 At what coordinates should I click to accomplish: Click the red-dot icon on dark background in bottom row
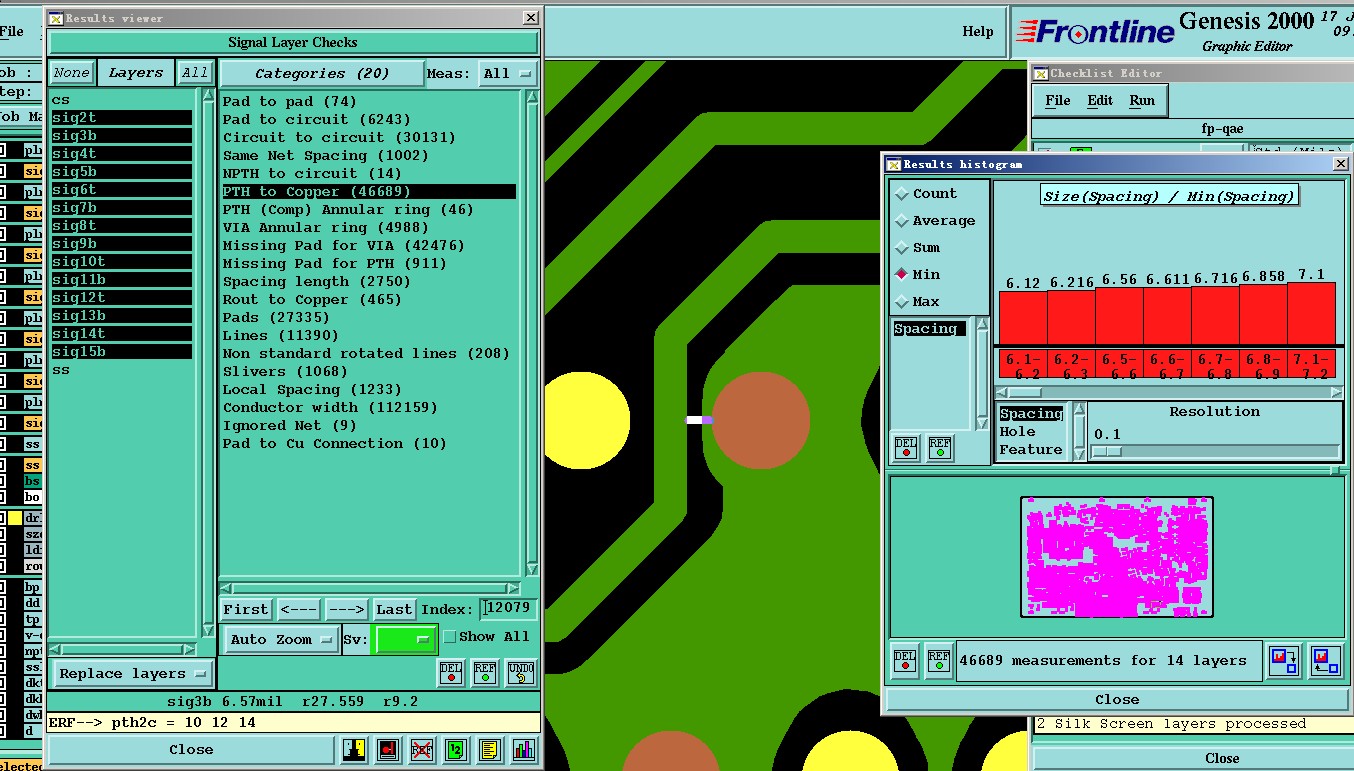388,749
